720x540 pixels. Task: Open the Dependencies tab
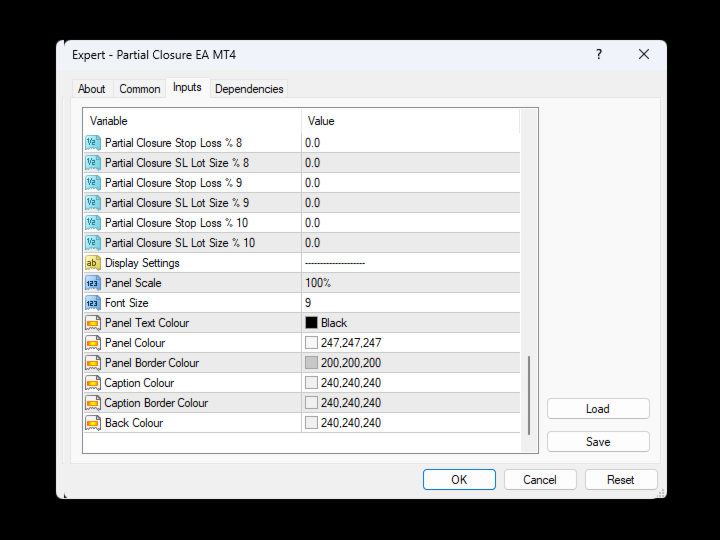tap(249, 89)
